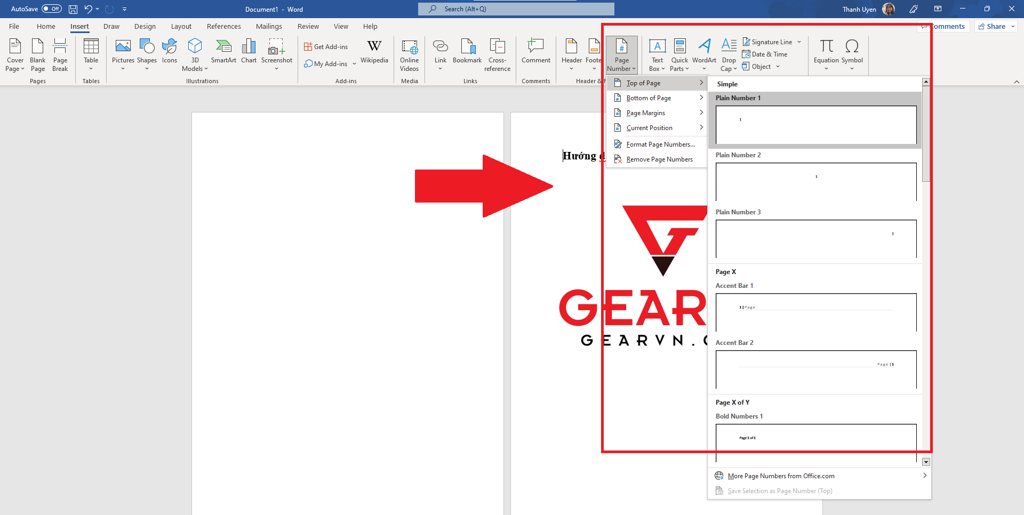This screenshot has height=515, width=1024.
Task: Click Signature Line
Action: [771, 42]
